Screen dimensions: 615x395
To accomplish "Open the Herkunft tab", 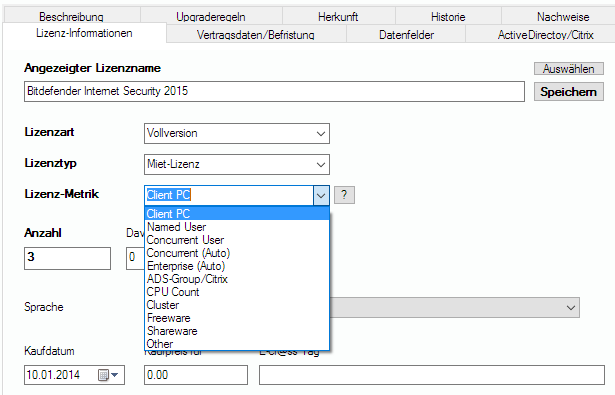I will tap(338, 16).
